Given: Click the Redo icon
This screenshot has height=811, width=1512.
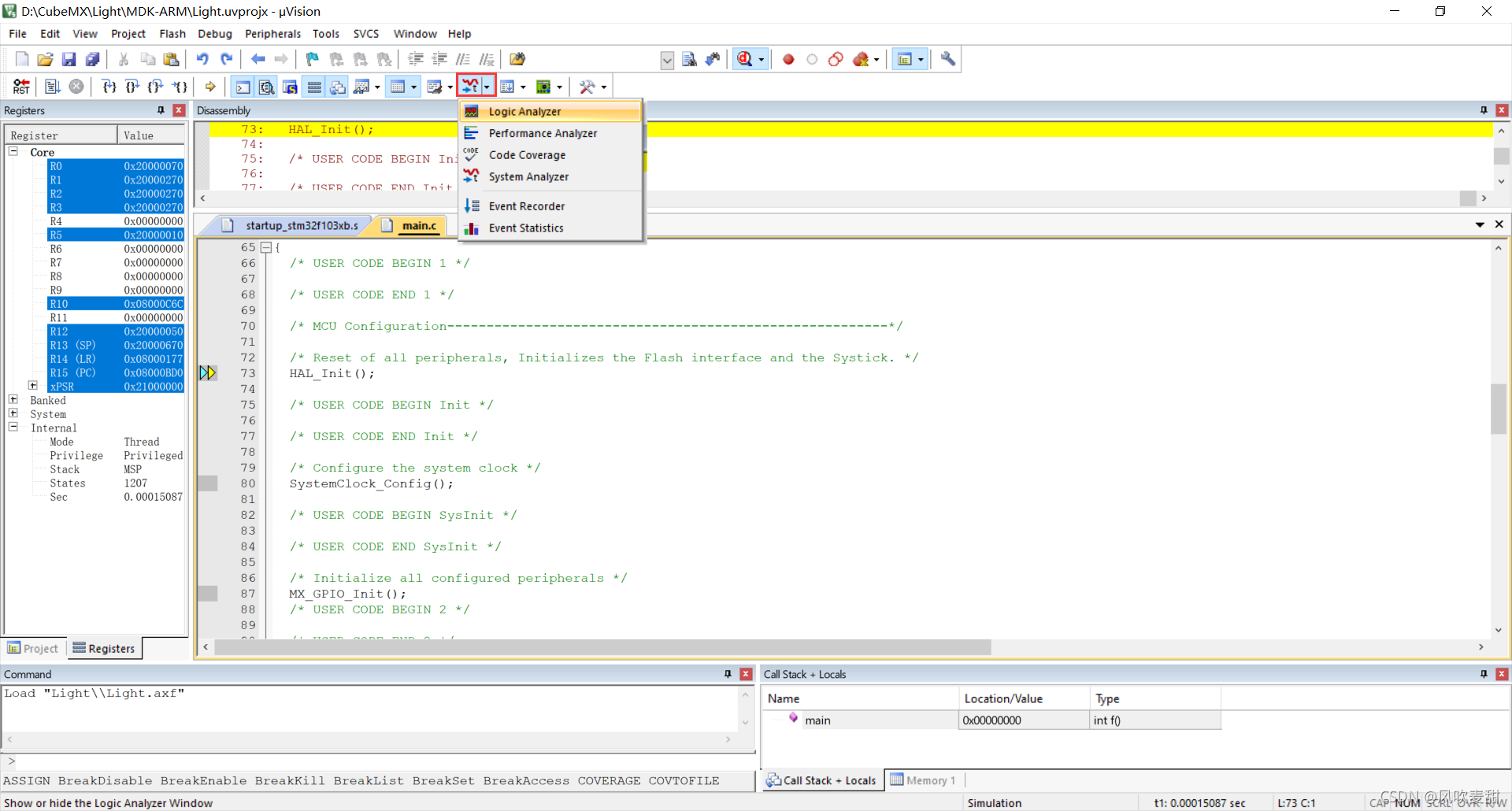Looking at the screenshot, I should (227, 59).
